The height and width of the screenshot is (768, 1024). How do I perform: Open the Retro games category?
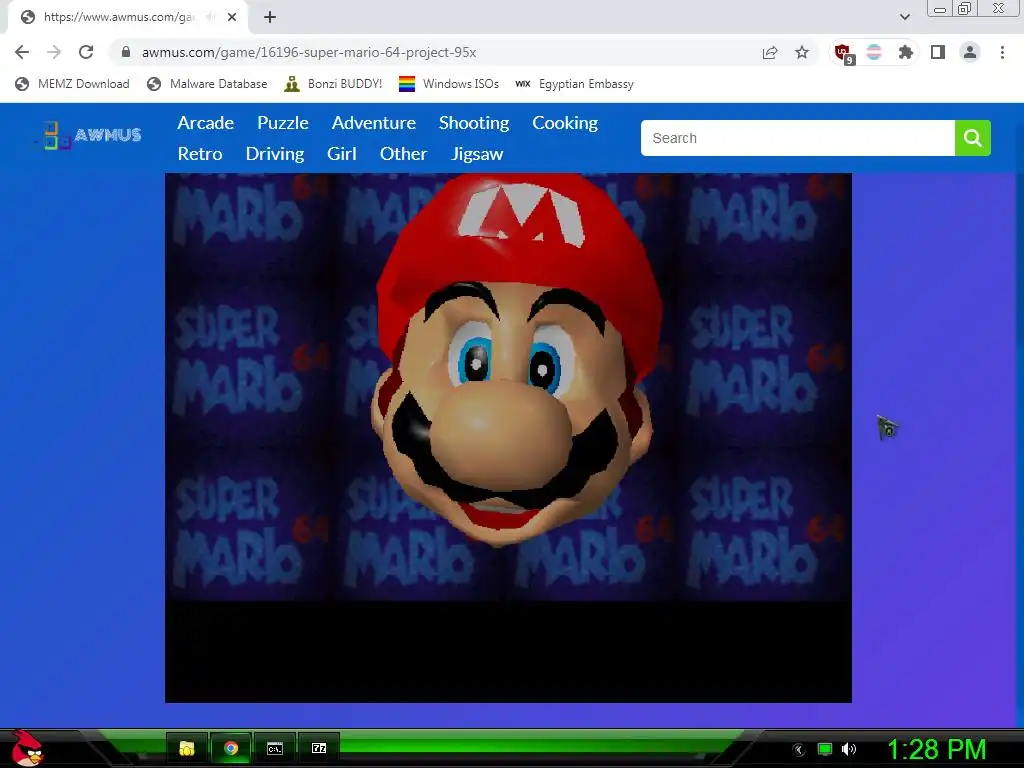point(200,153)
